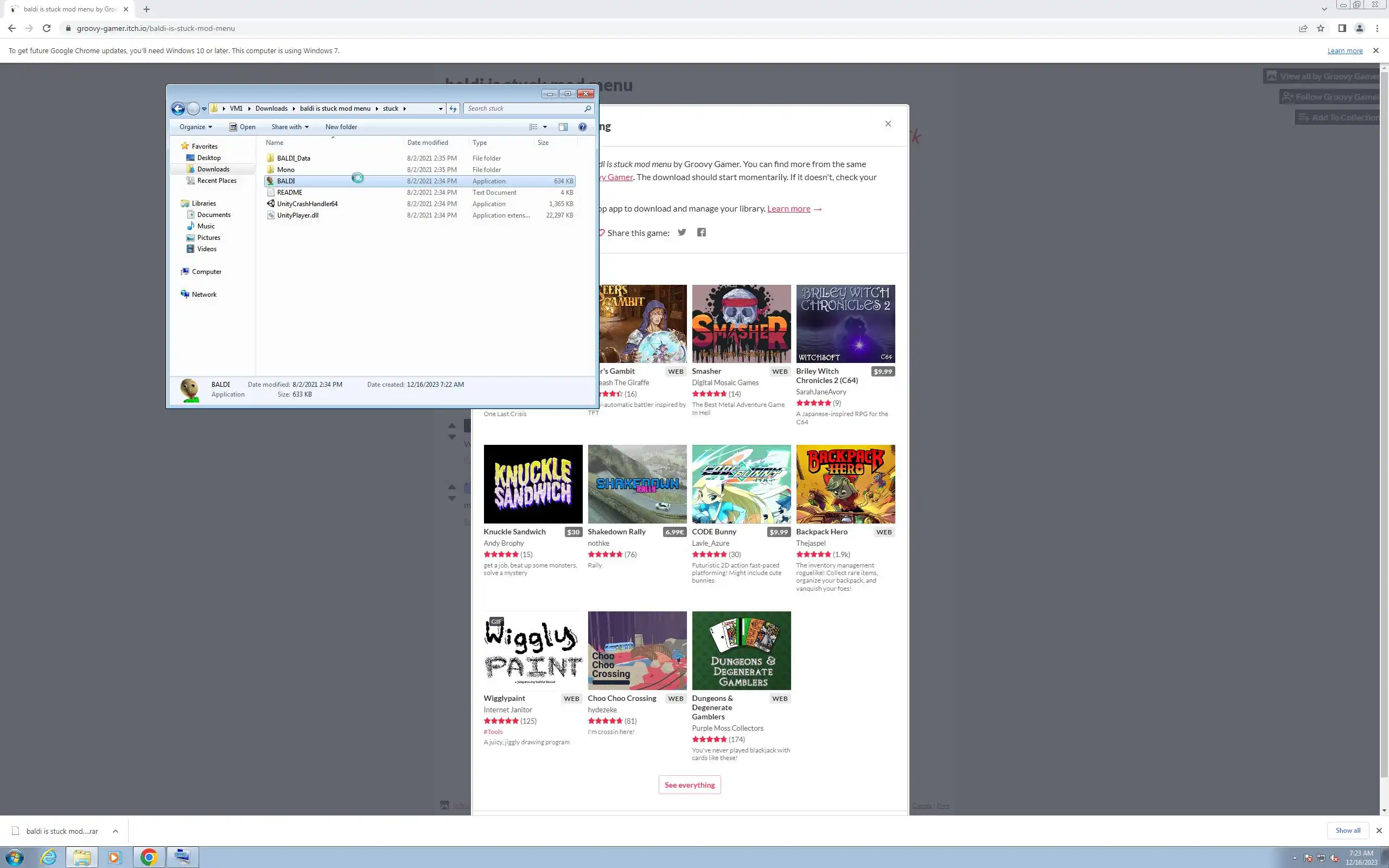Select Downloads in Favorites pane
Screen dimensions: 1389x868
pyautogui.click(x=213, y=169)
